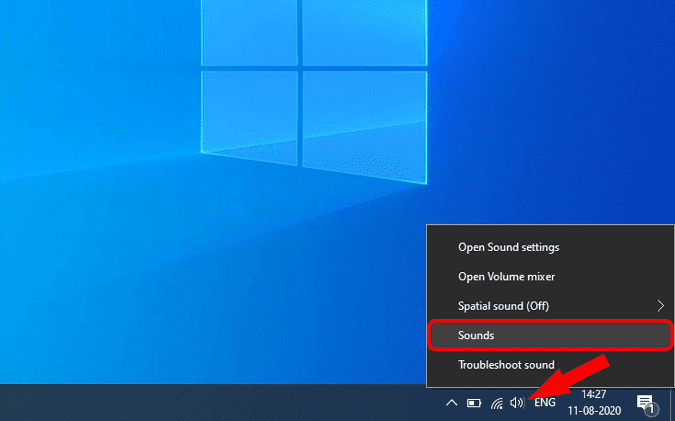Show hidden tray icons with the up chevron
Image resolution: width=675 pixels, height=421 pixels.
point(452,403)
